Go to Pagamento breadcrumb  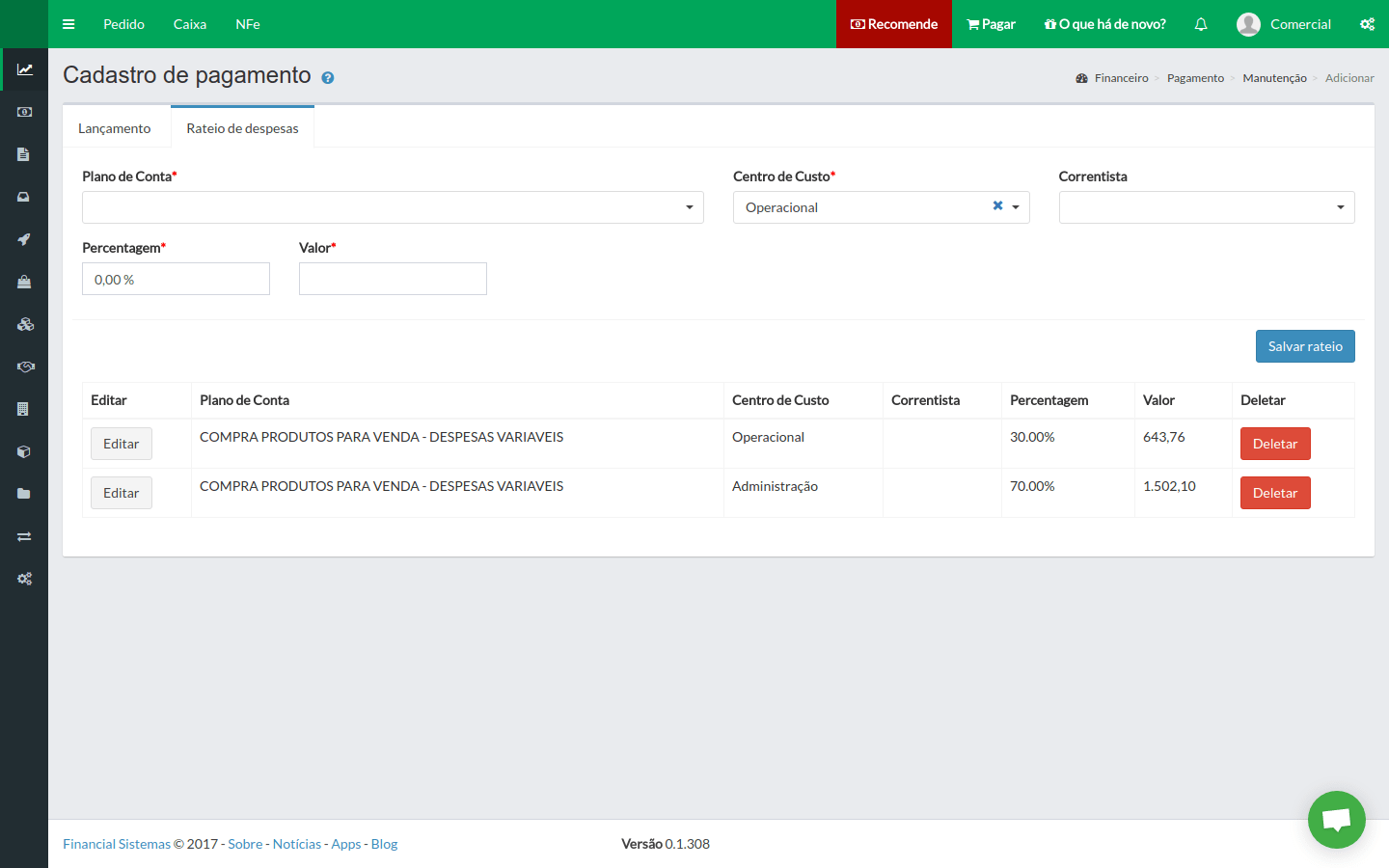tap(1195, 78)
